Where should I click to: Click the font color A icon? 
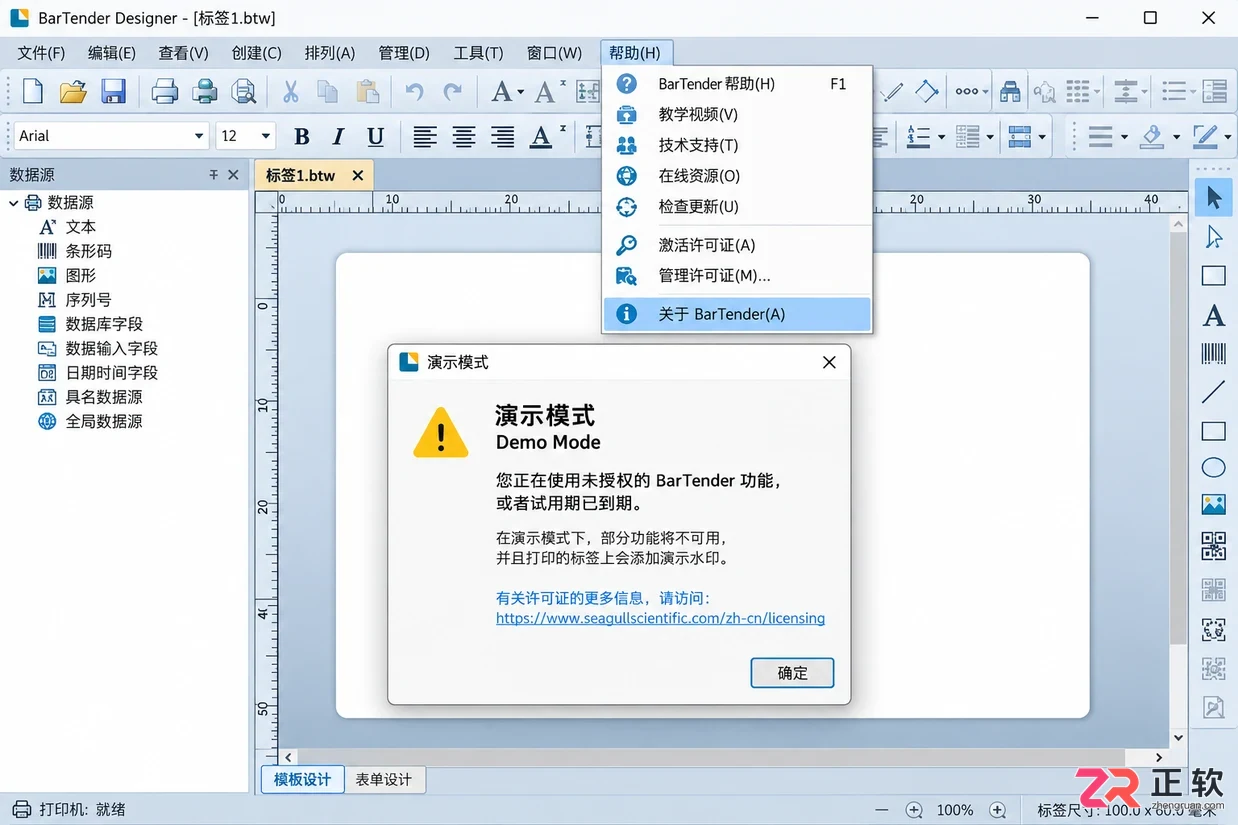[x=541, y=136]
